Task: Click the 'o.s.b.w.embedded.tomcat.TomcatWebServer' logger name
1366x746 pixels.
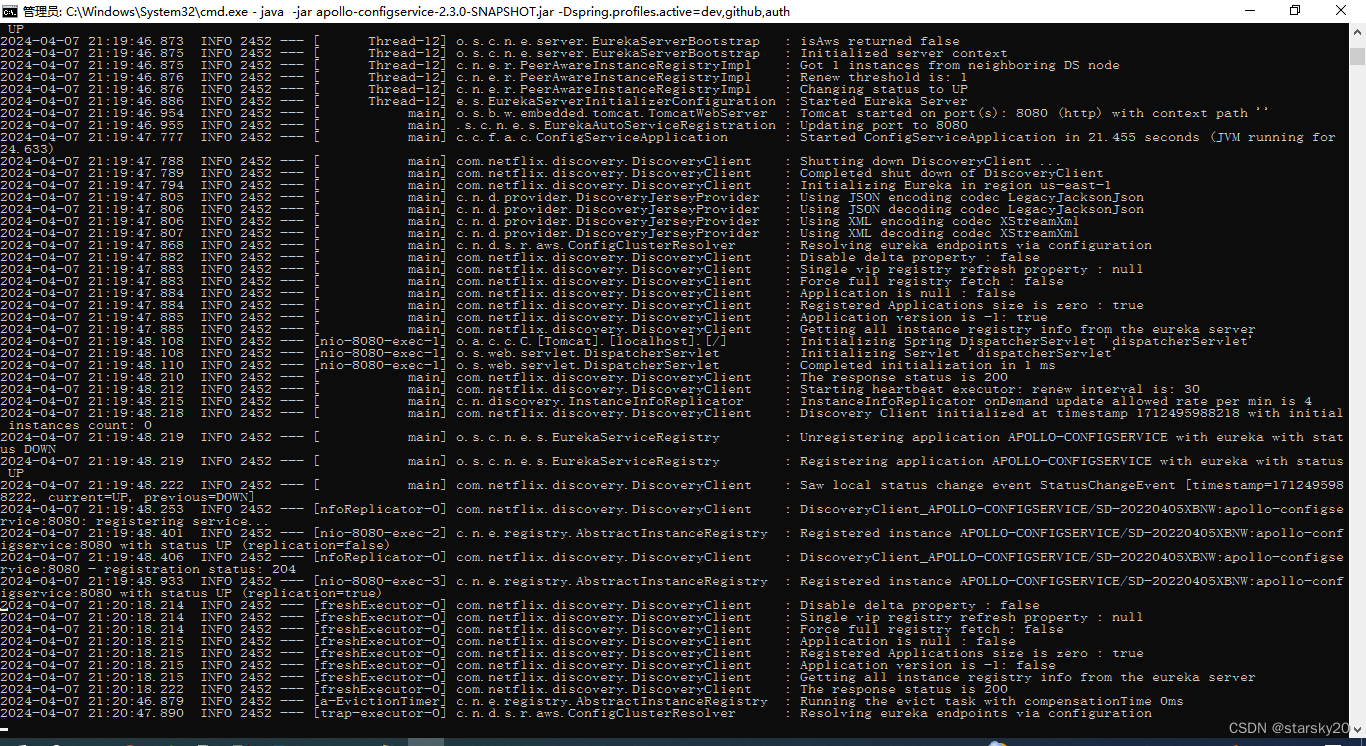Action: point(612,113)
